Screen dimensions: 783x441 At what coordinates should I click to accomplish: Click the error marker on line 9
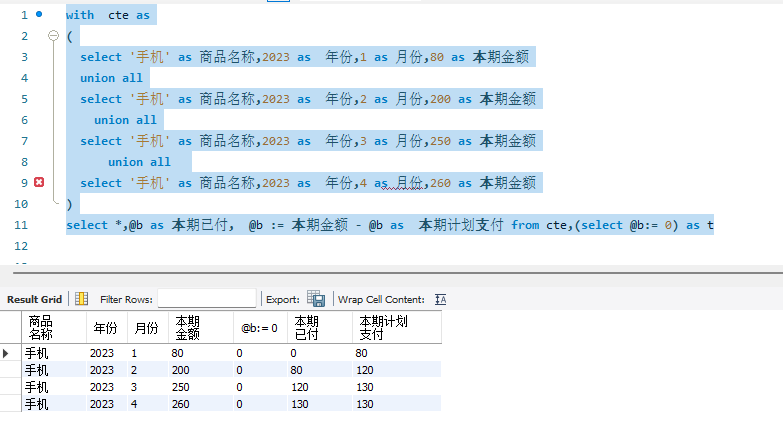point(39,182)
